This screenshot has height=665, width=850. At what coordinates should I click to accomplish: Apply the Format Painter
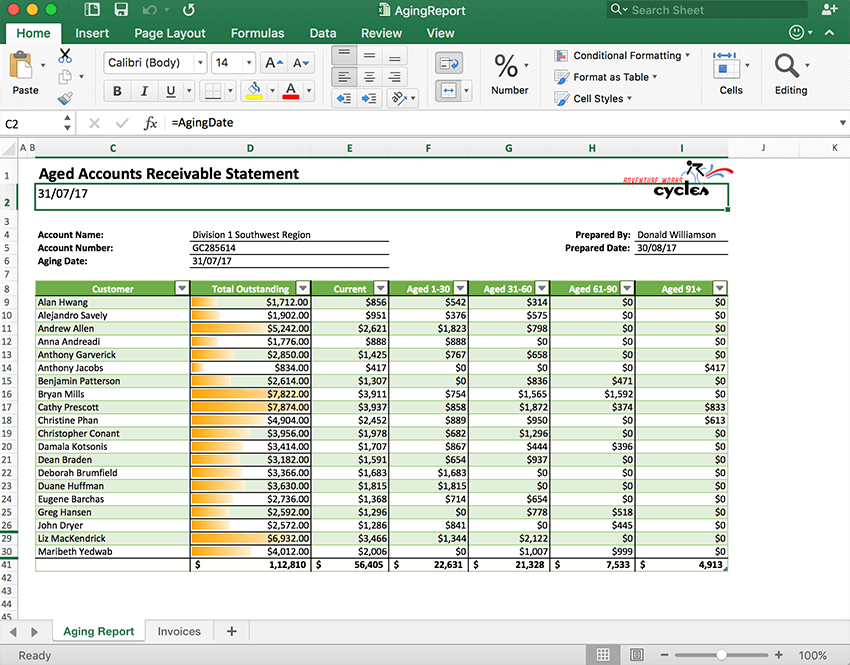[x=64, y=98]
